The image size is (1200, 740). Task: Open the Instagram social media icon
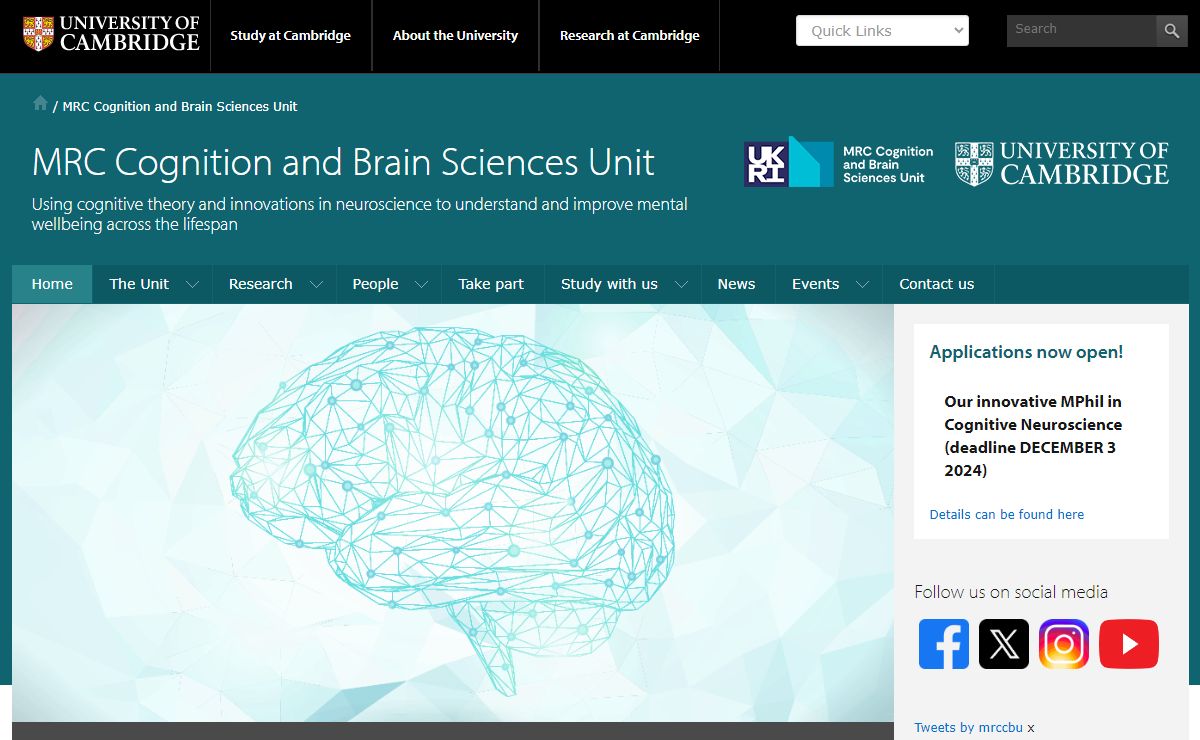[1064, 644]
